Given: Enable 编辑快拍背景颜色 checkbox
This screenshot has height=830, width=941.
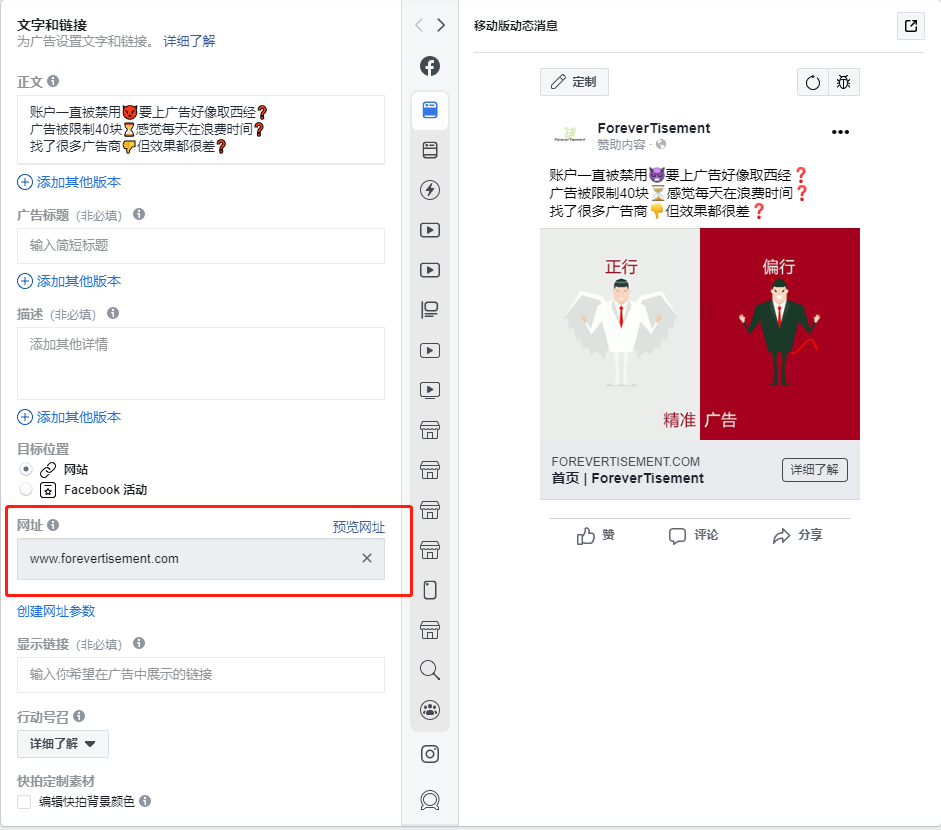Looking at the screenshot, I should tap(24, 802).
